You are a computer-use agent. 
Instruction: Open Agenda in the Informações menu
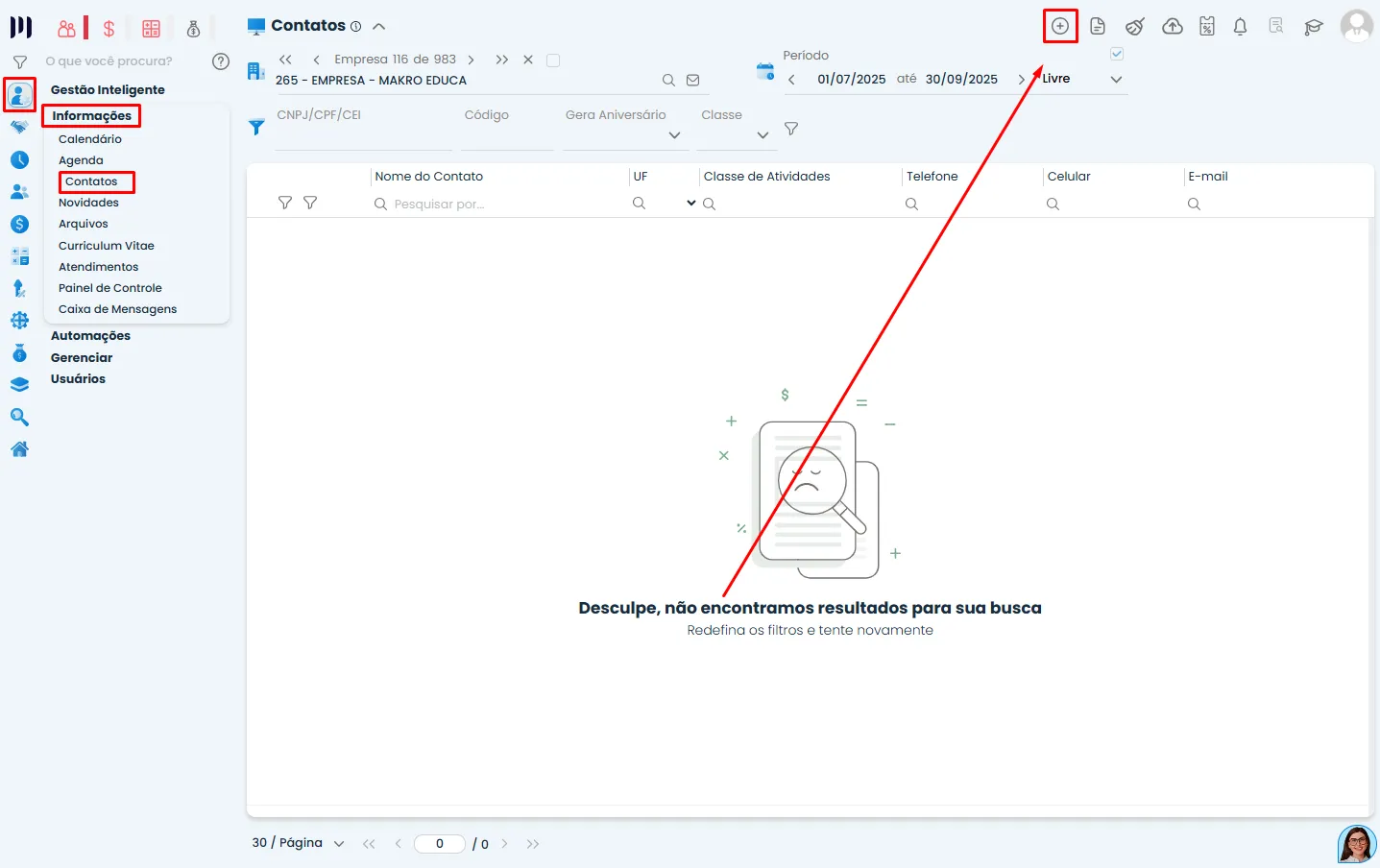(x=81, y=160)
